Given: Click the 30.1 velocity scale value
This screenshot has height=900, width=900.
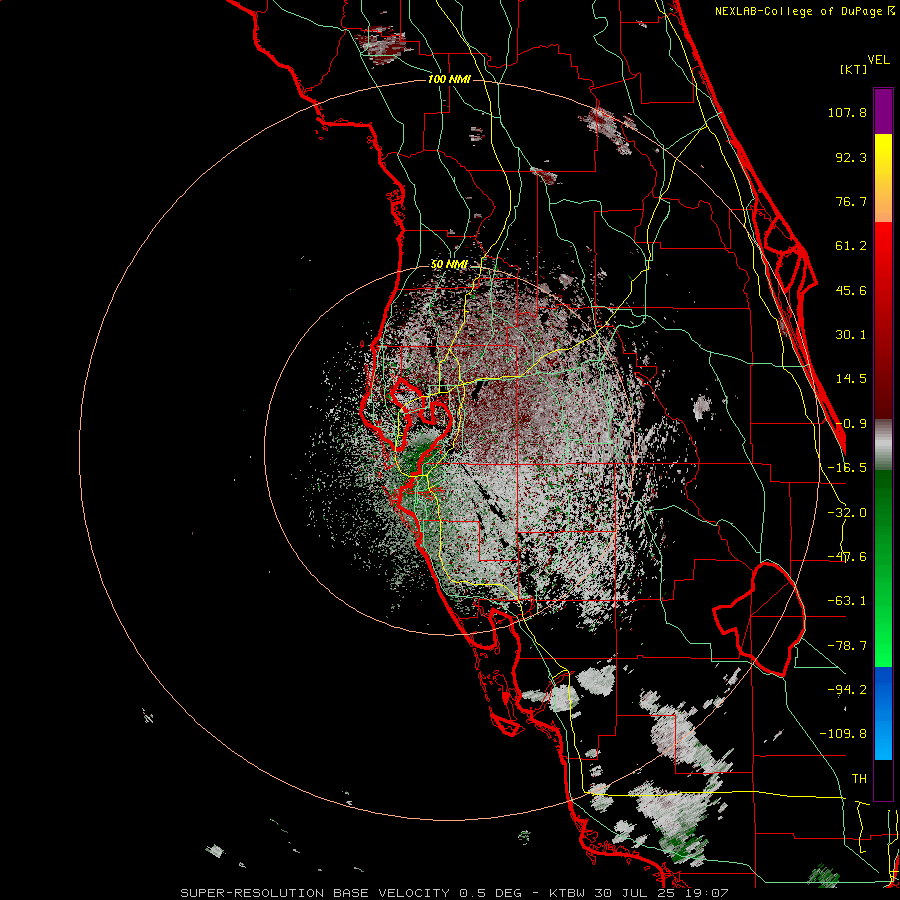Looking at the screenshot, I should [x=851, y=335].
